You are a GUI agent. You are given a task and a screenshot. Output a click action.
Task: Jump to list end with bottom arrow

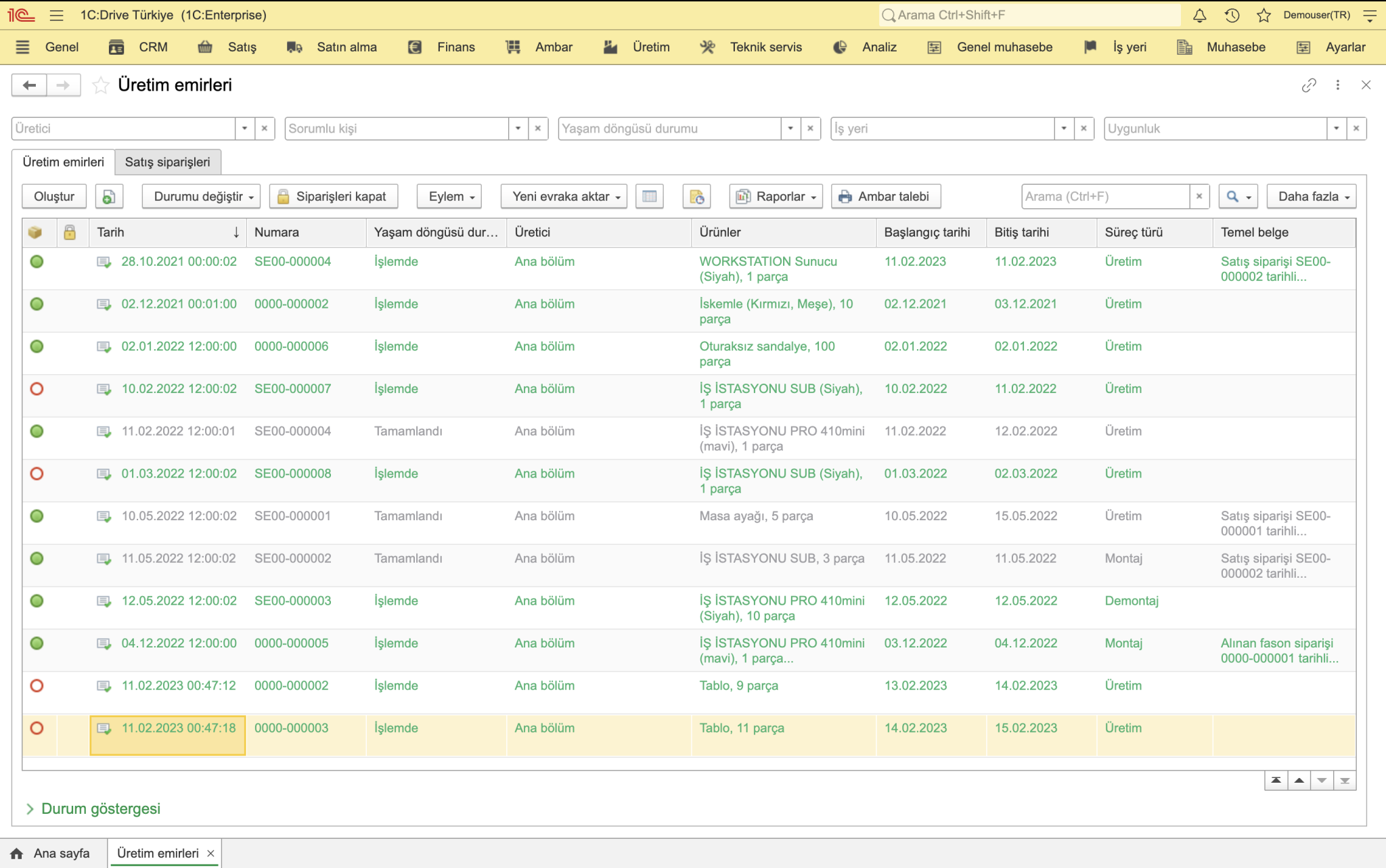tap(1345, 781)
